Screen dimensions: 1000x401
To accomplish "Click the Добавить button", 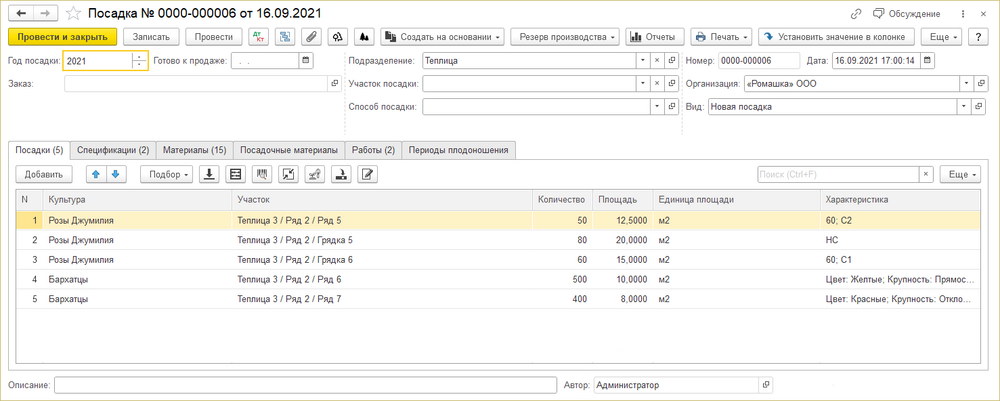I will coord(43,174).
